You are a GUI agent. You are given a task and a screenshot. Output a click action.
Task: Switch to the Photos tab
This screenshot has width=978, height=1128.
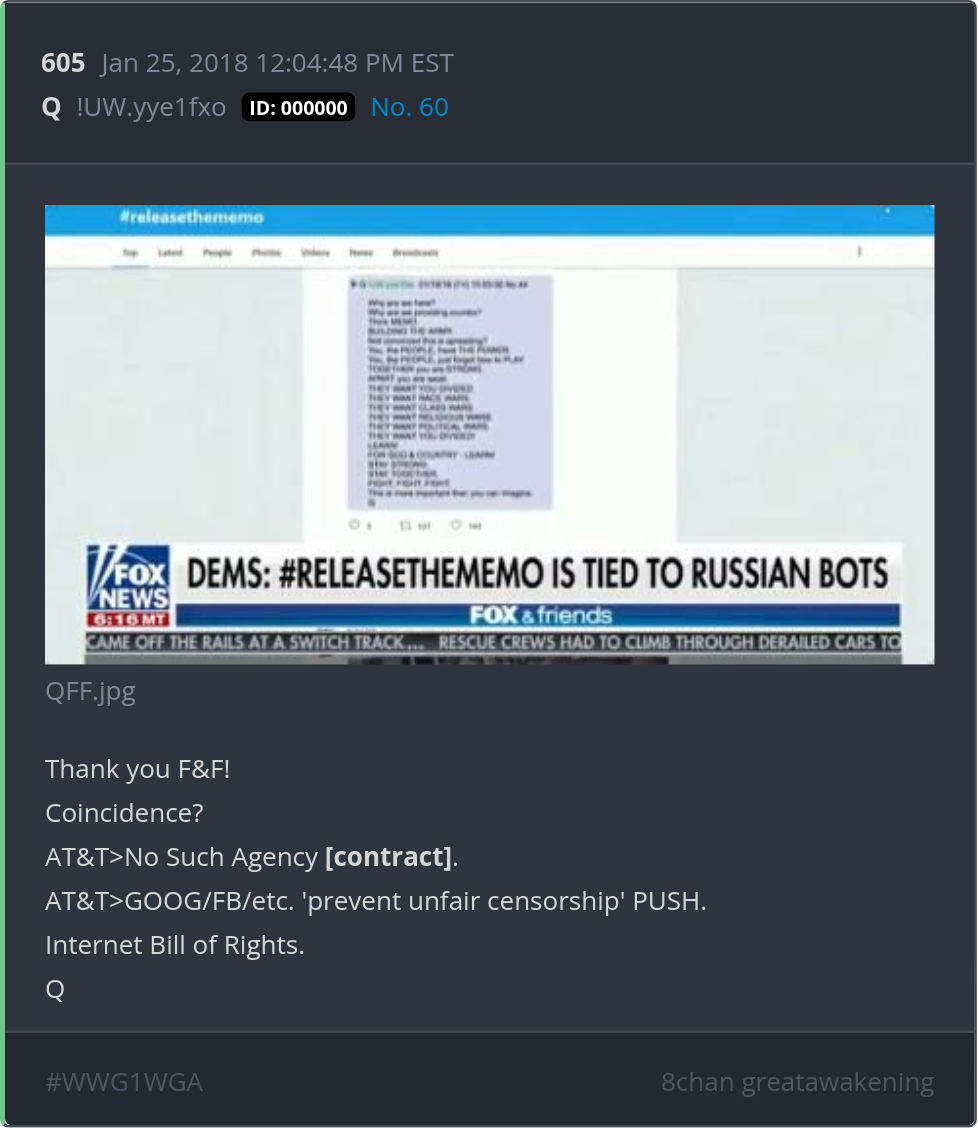pyautogui.click(x=266, y=253)
